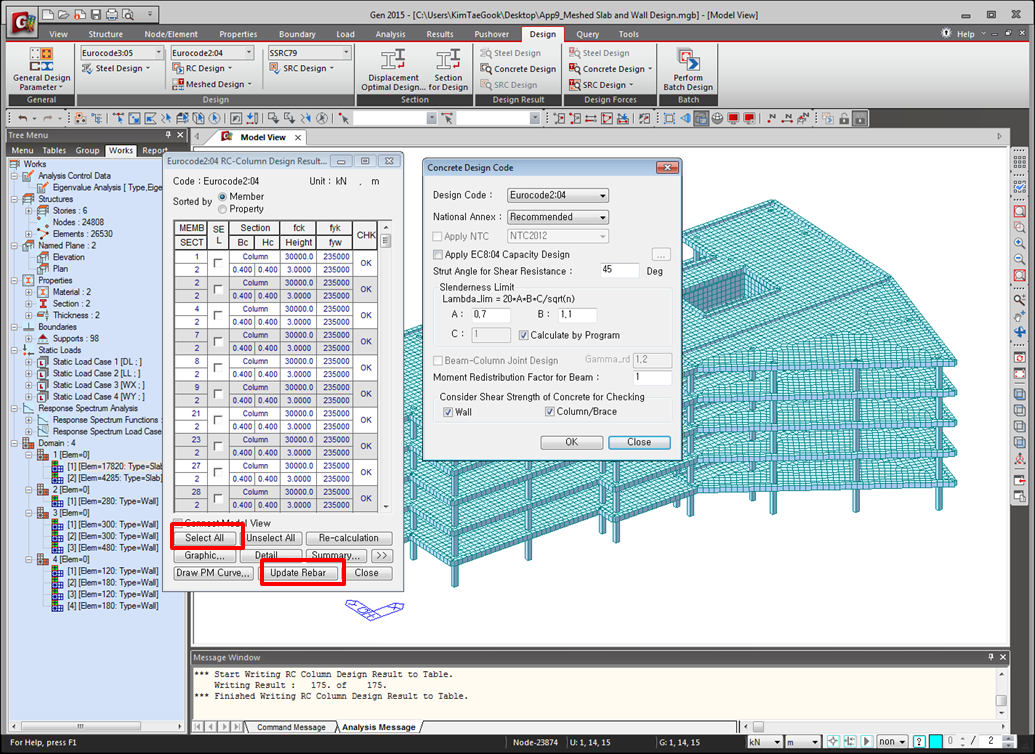The width and height of the screenshot is (1035, 754).
Task: Collapse the Domain : 4 tree node
Action: pos(15,443)
